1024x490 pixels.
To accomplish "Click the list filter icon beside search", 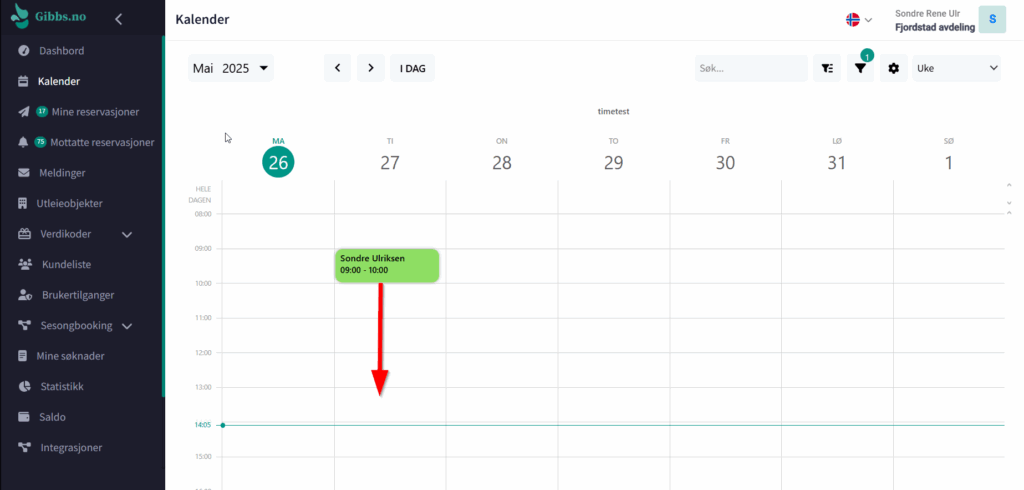I will tap(826, 68).
